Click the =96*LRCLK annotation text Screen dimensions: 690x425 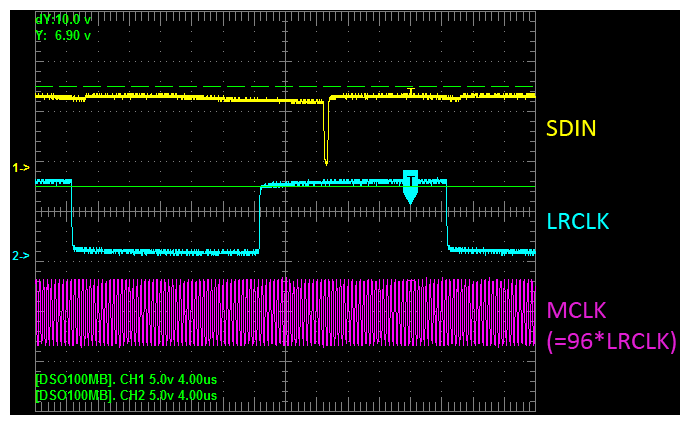coord(611,341)
